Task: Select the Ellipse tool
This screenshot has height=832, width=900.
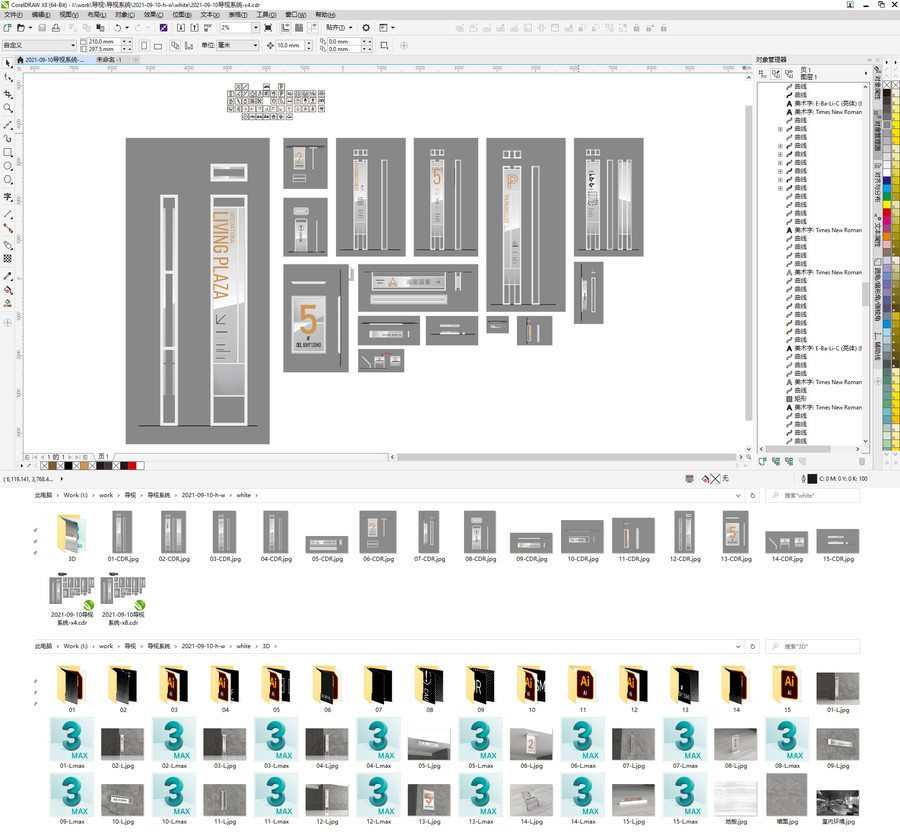Action: [7, 166]
